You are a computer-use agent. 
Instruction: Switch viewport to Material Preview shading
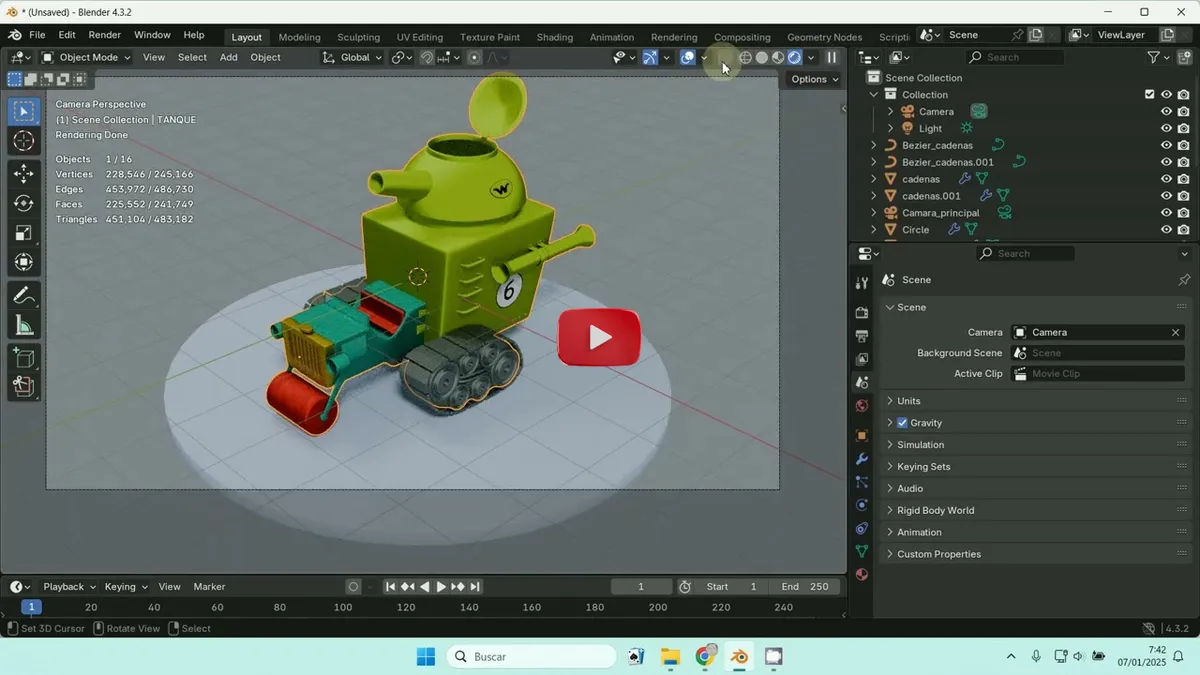click(778, 58)
